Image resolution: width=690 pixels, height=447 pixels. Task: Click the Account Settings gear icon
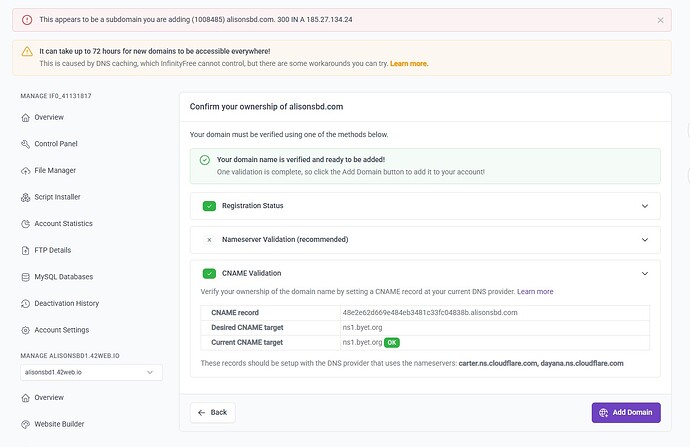click(x=25, y=330)
